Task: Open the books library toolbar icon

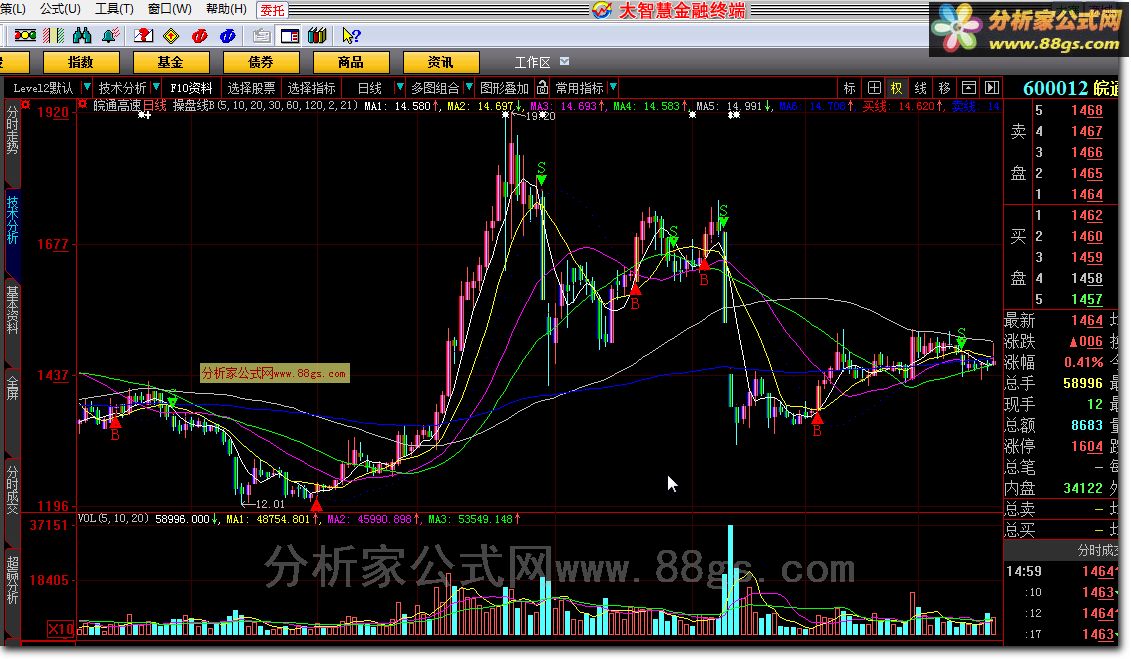Action: point(317,35)
